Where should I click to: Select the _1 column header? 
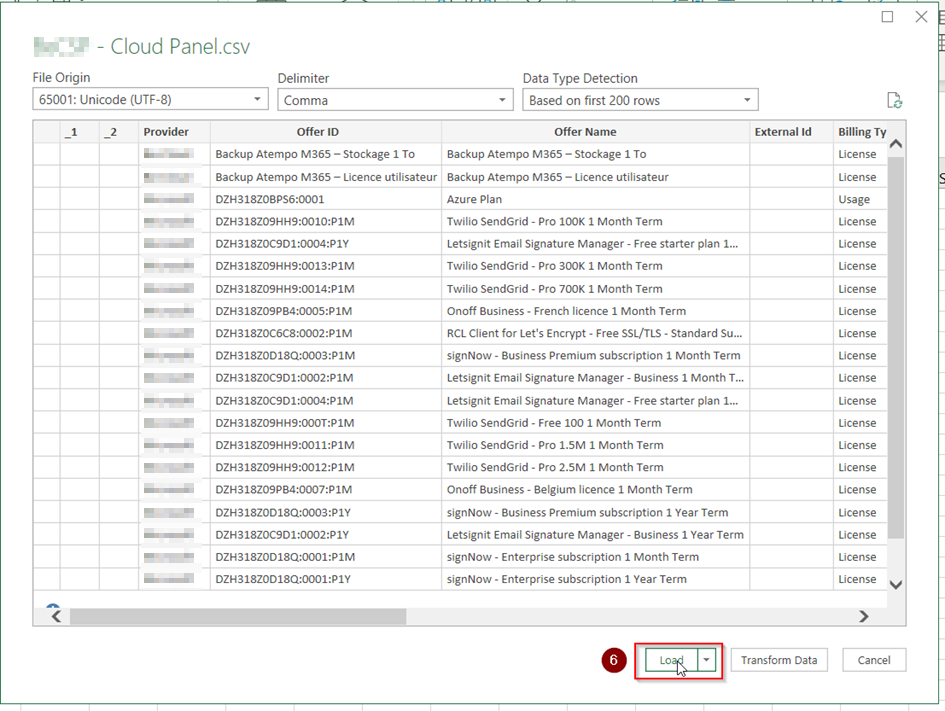coord(80,131)
